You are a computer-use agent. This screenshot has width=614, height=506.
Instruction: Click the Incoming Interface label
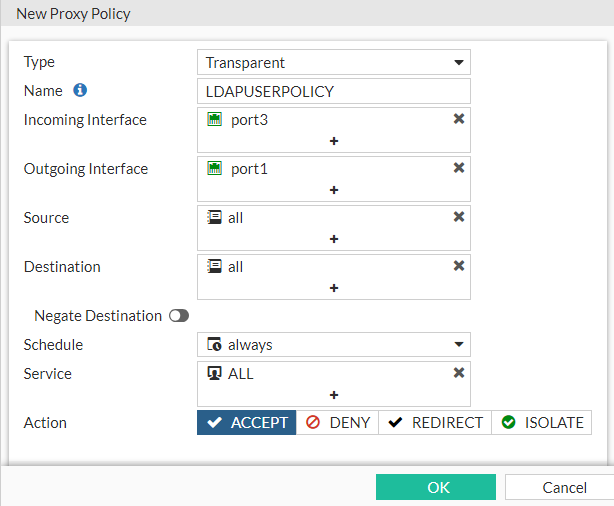coord(85,120)
